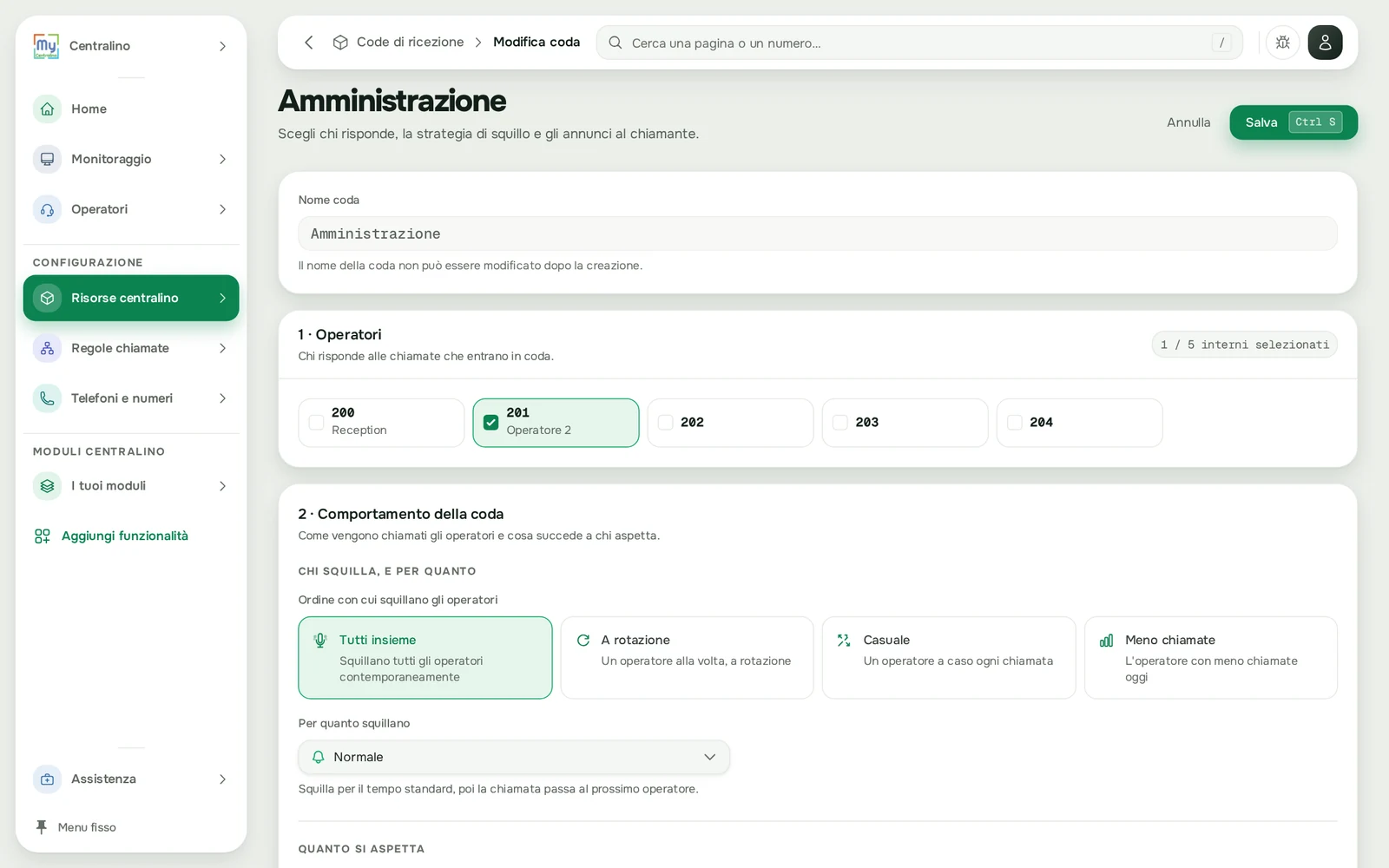
Task: Open the Per quanto squillano dropdown
Action: [514, 757]
